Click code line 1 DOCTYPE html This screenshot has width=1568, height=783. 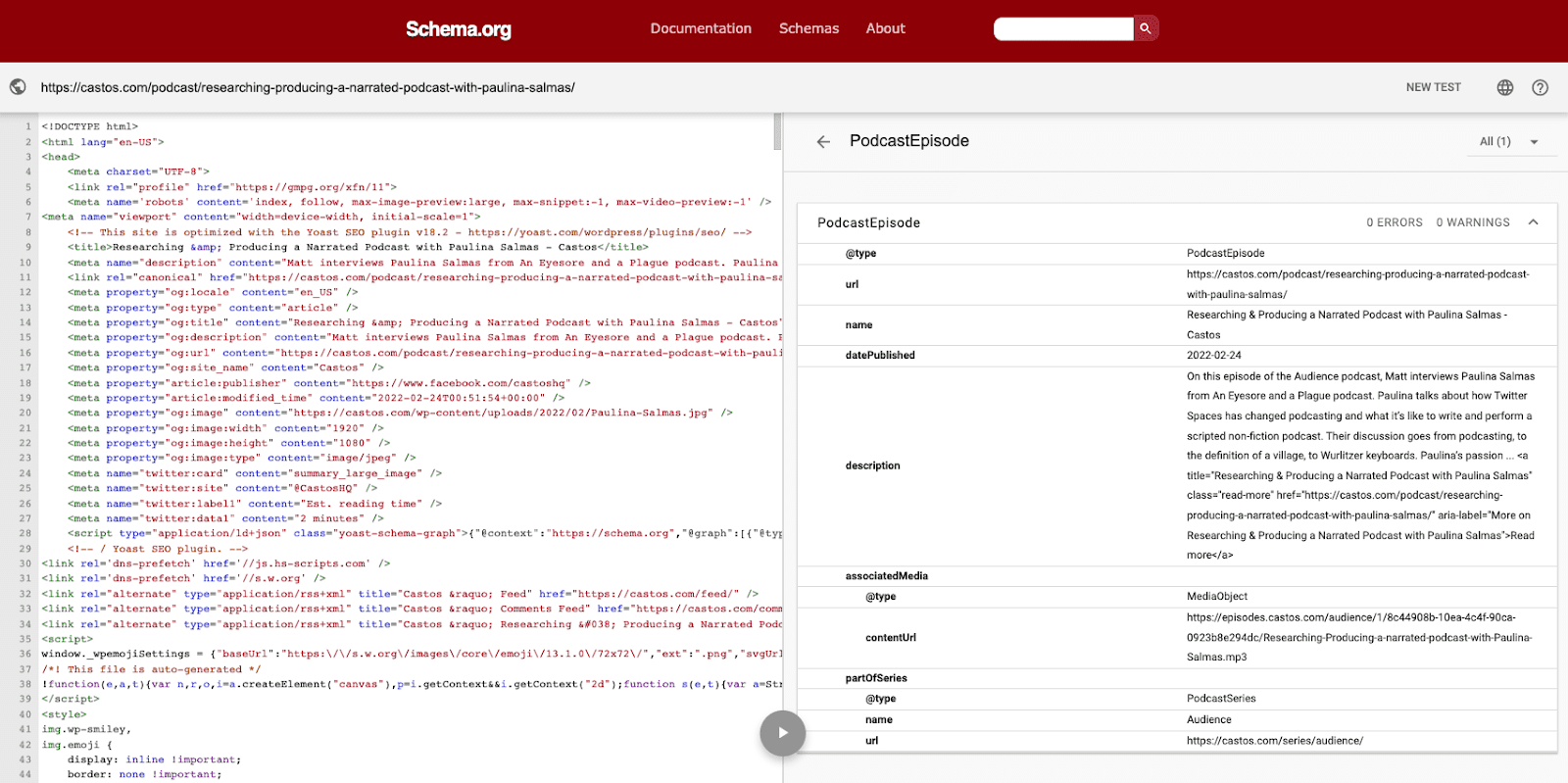point(89,126)
